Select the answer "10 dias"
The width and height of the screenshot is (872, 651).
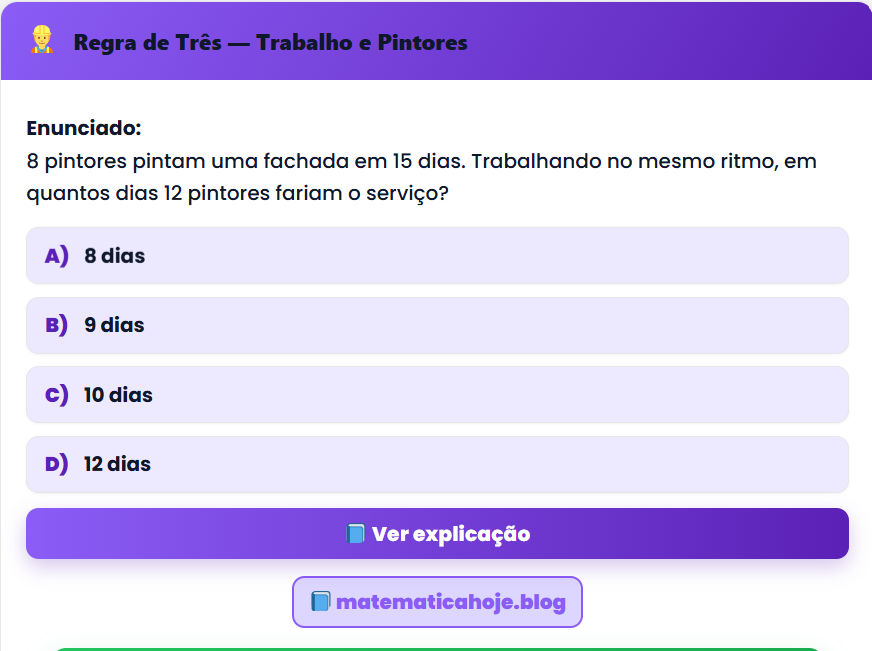click(x=436, y=394)
